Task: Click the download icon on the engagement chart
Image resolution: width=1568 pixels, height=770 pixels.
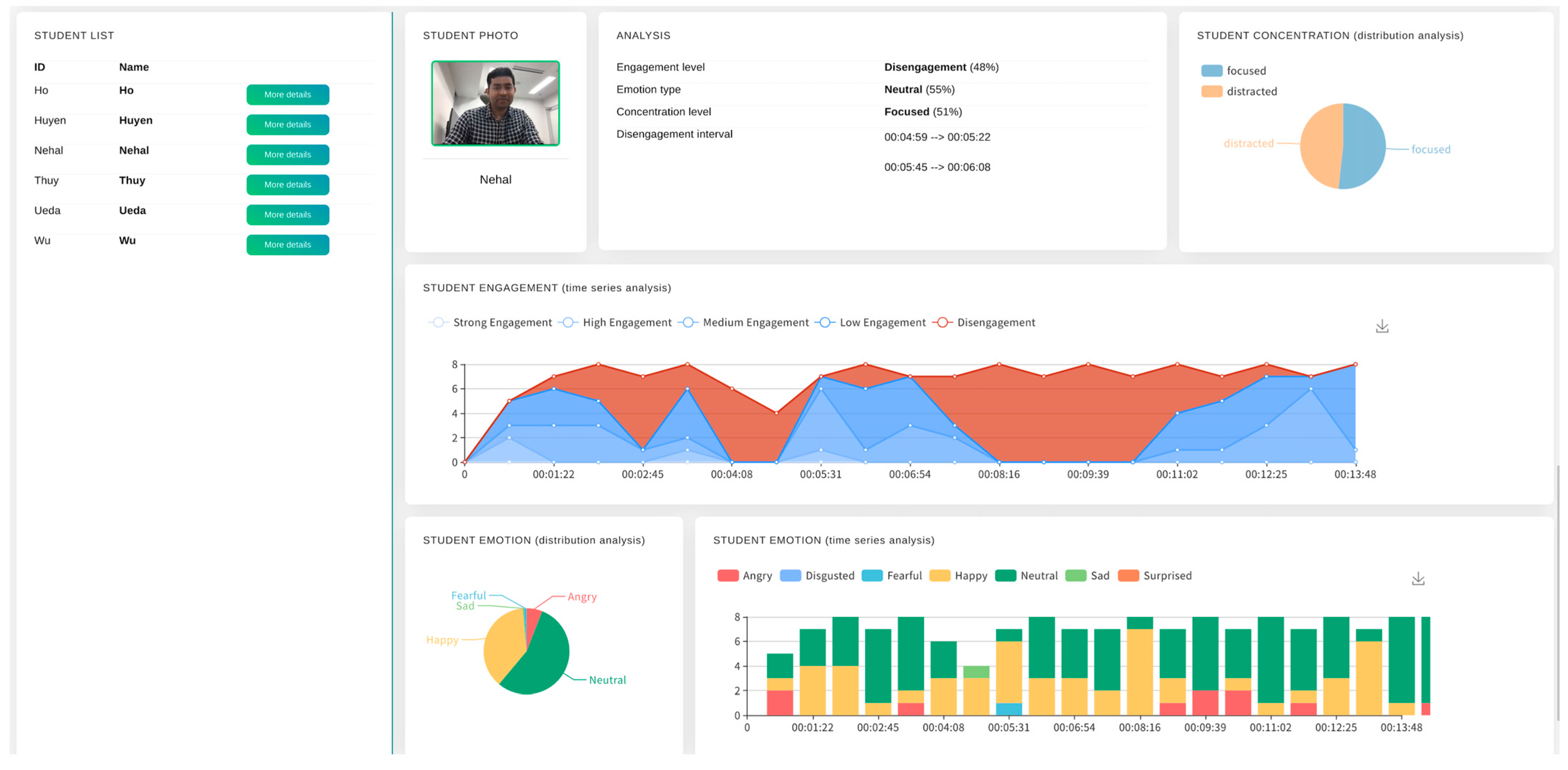Action: tap(1382, 327)
